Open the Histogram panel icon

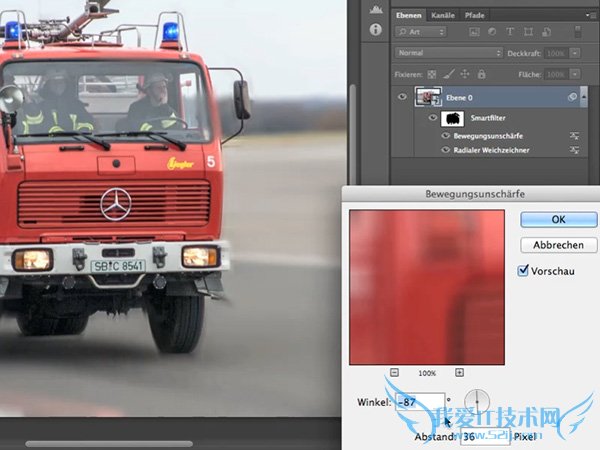point(376,10)
